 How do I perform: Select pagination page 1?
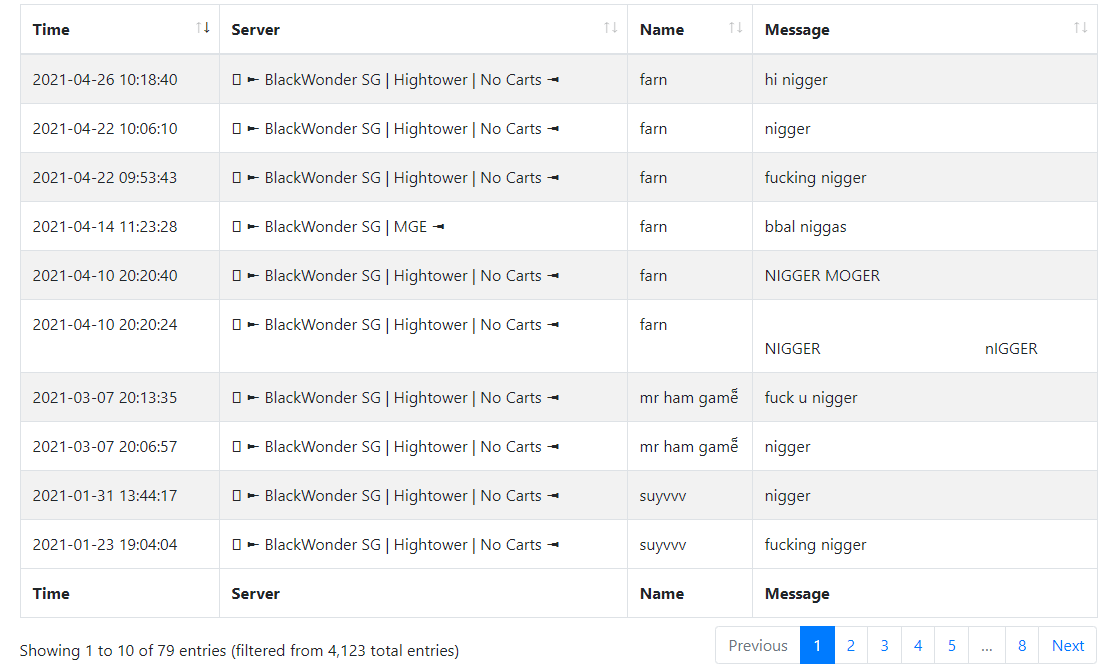pos(817,645)
